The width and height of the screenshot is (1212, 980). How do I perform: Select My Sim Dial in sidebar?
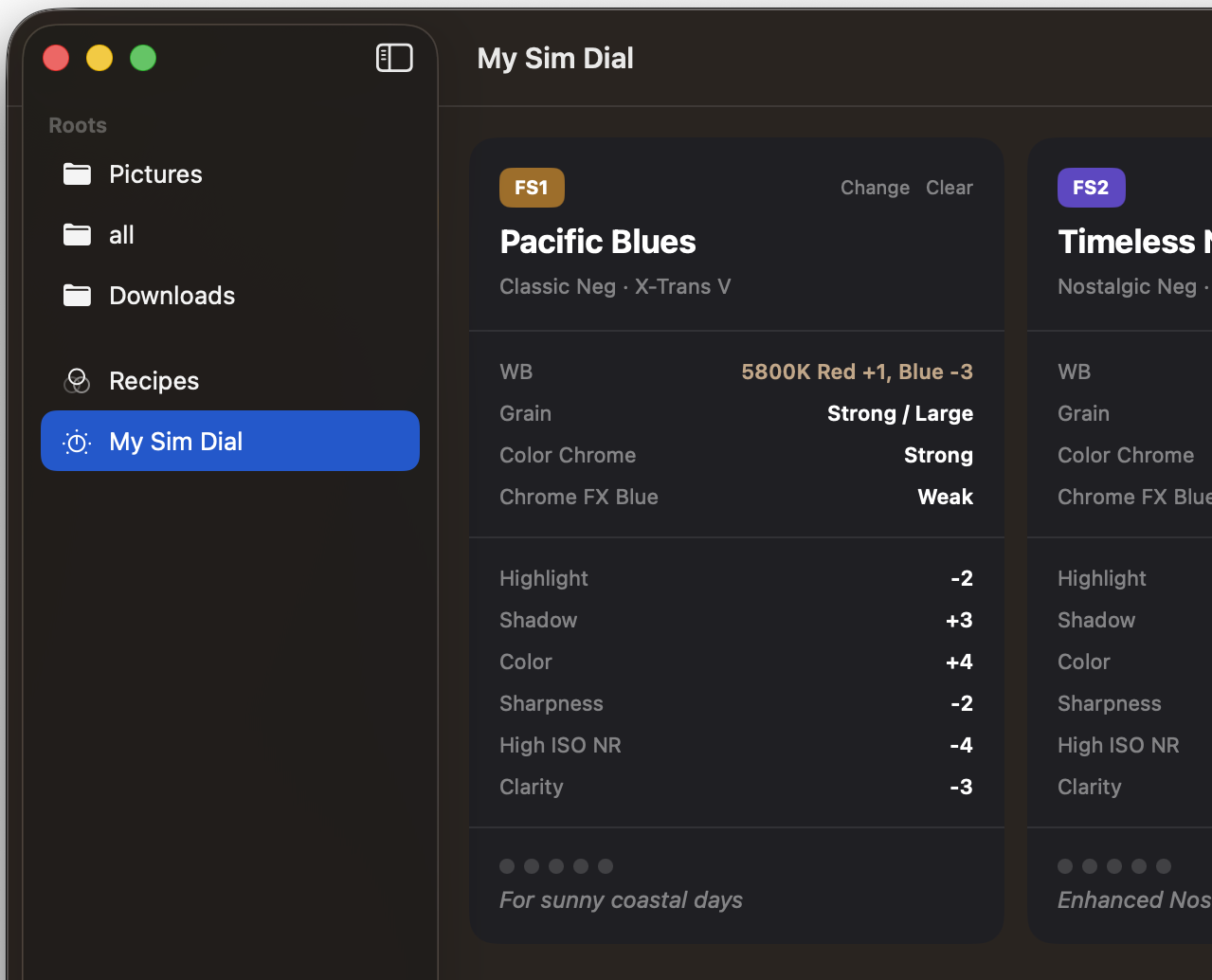pos(176,442)
